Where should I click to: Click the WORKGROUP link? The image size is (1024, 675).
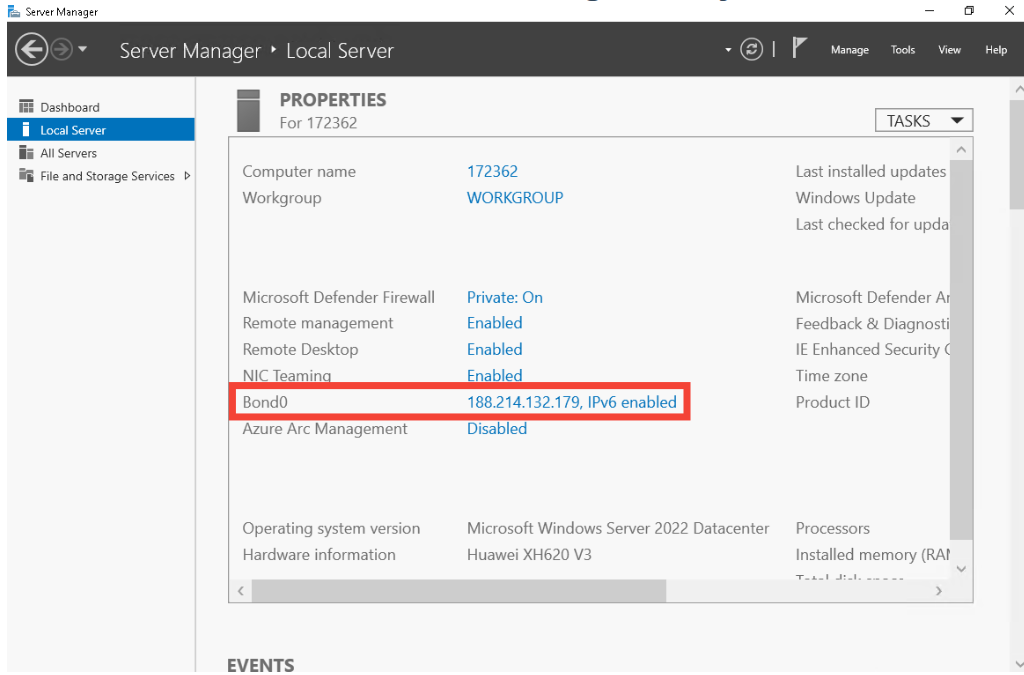(x=515, y=198)
